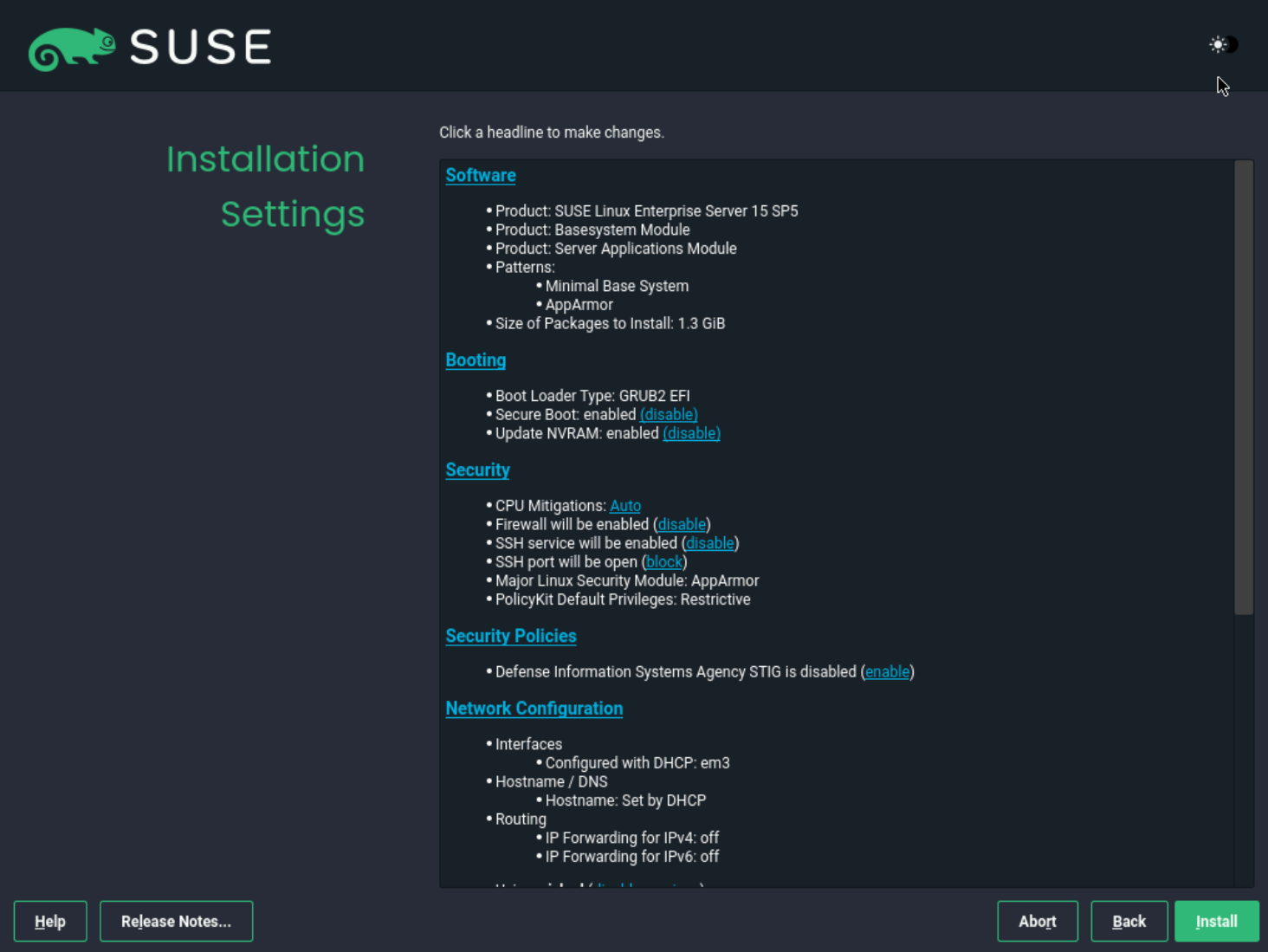Screen dimensions: 1268x952
Task: Select 'Product: Server Applications Module' text
Action: 616,249
